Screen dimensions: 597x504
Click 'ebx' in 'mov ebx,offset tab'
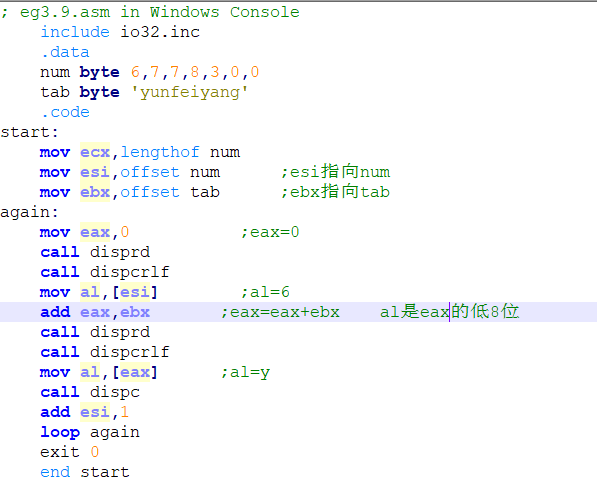(95, 192)
